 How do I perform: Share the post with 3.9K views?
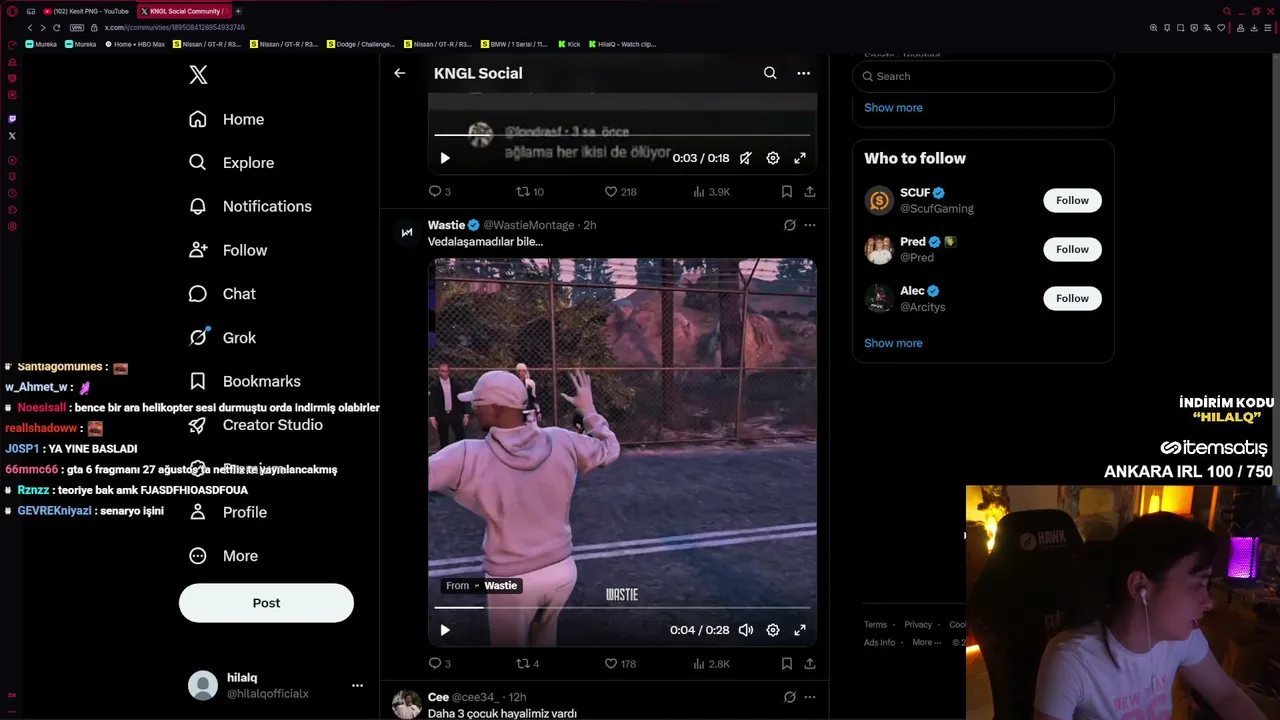(810, 192)
